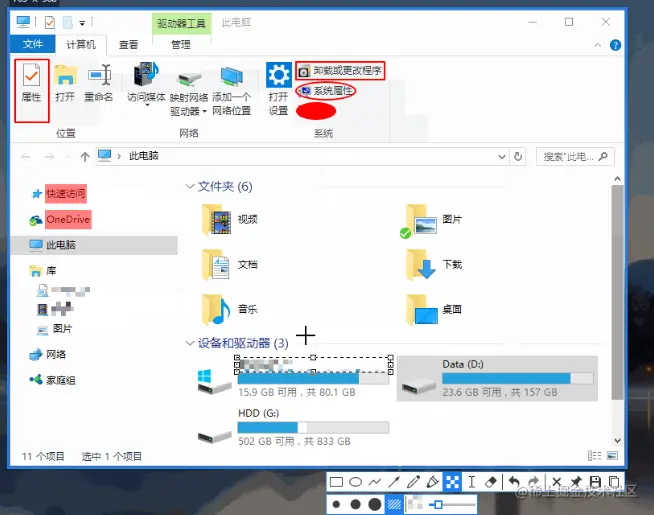The height and width of the screenshot is (515, 654).
Task: Select the rectangle shape tool
Action: coord(336,482)
